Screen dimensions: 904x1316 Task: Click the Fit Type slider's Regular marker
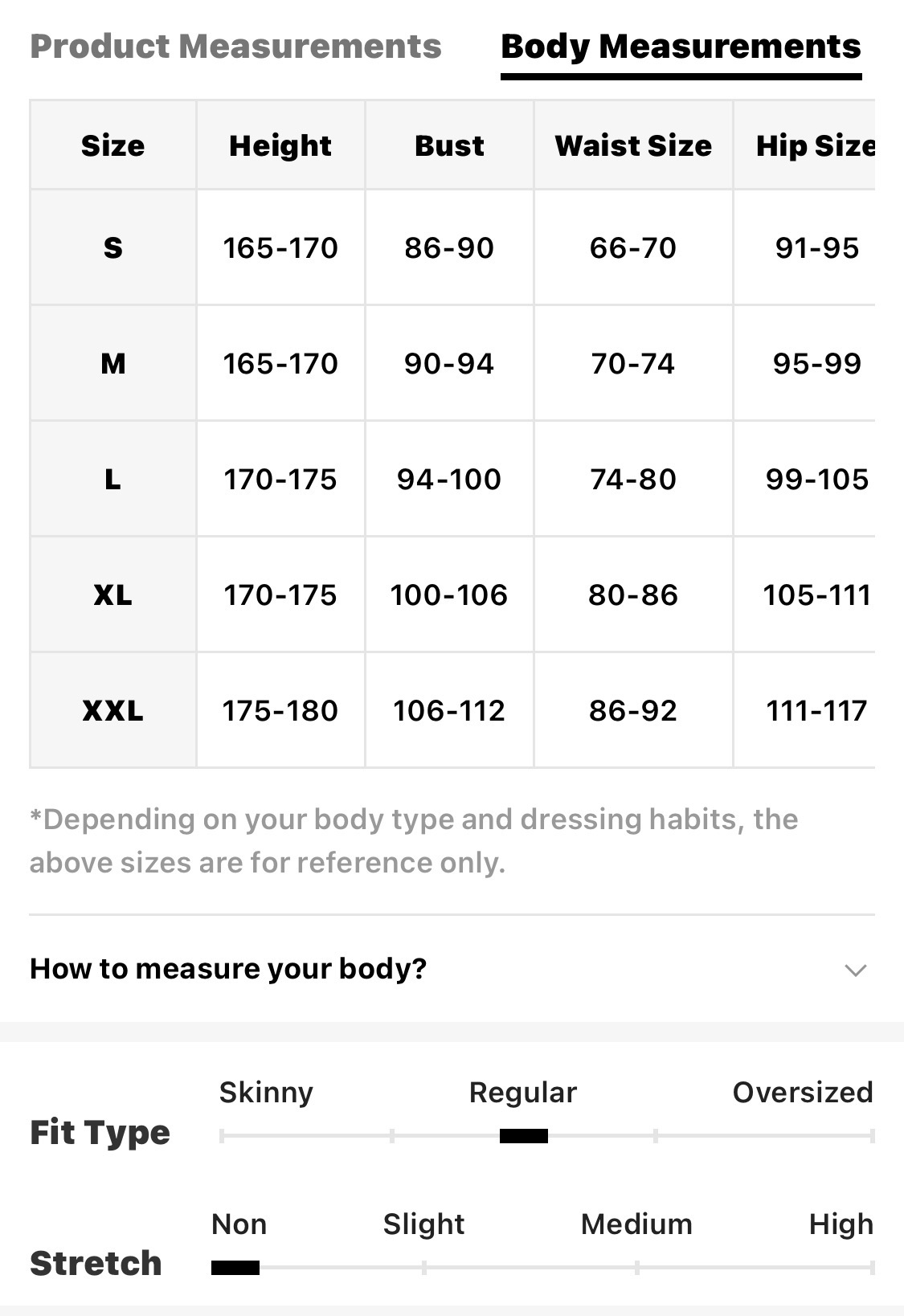pos(523,1135)
